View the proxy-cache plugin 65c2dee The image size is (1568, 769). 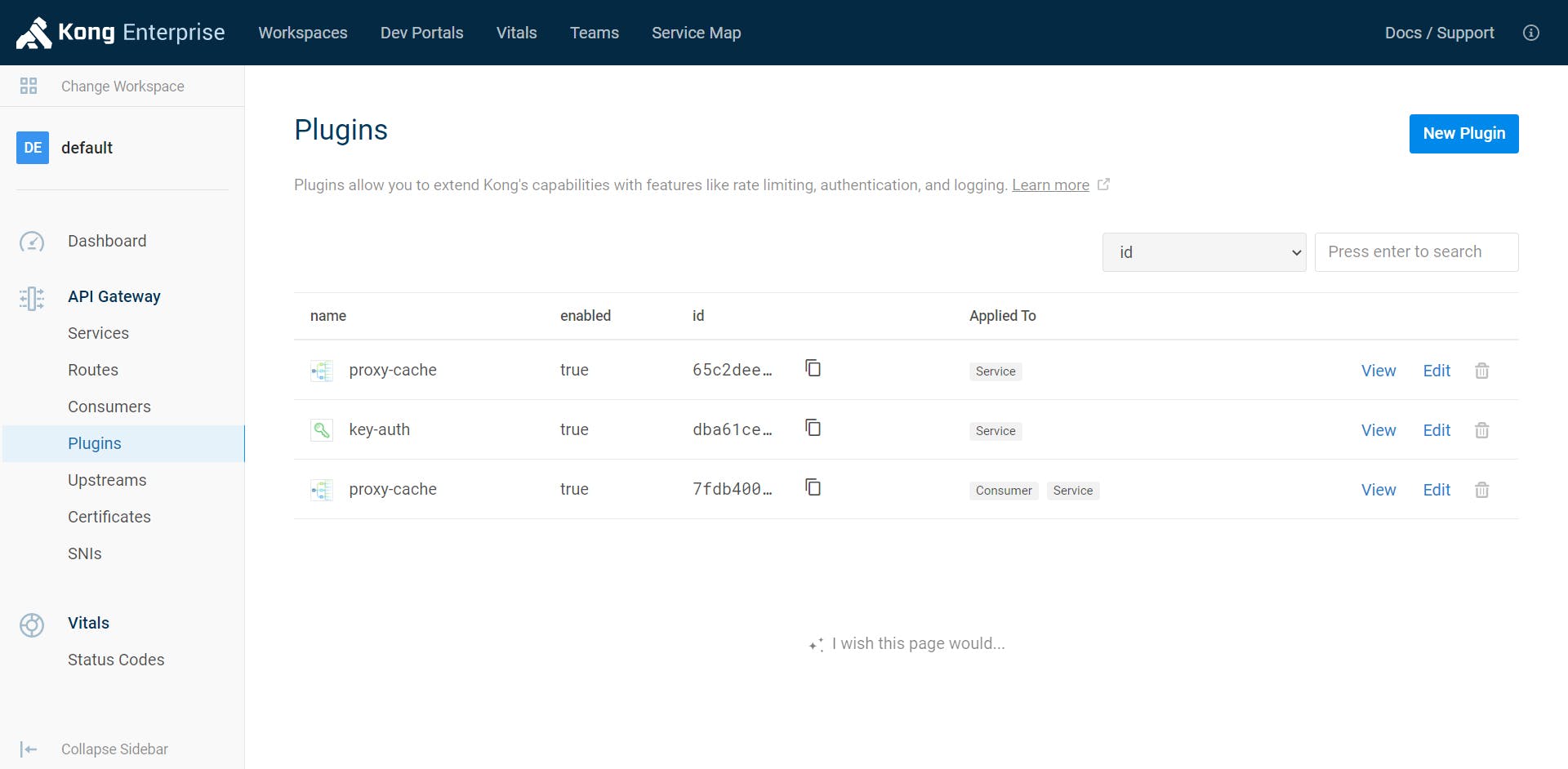pos(1379,371)
